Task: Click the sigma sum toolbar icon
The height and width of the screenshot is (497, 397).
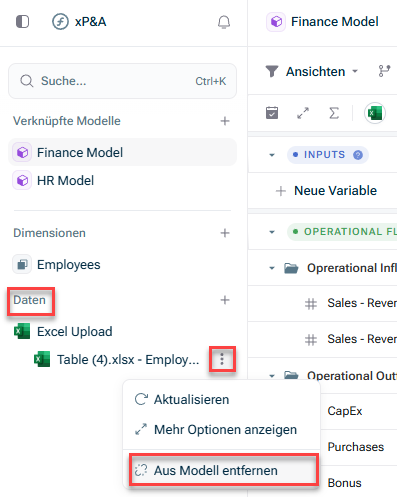Action: point(334,113)
